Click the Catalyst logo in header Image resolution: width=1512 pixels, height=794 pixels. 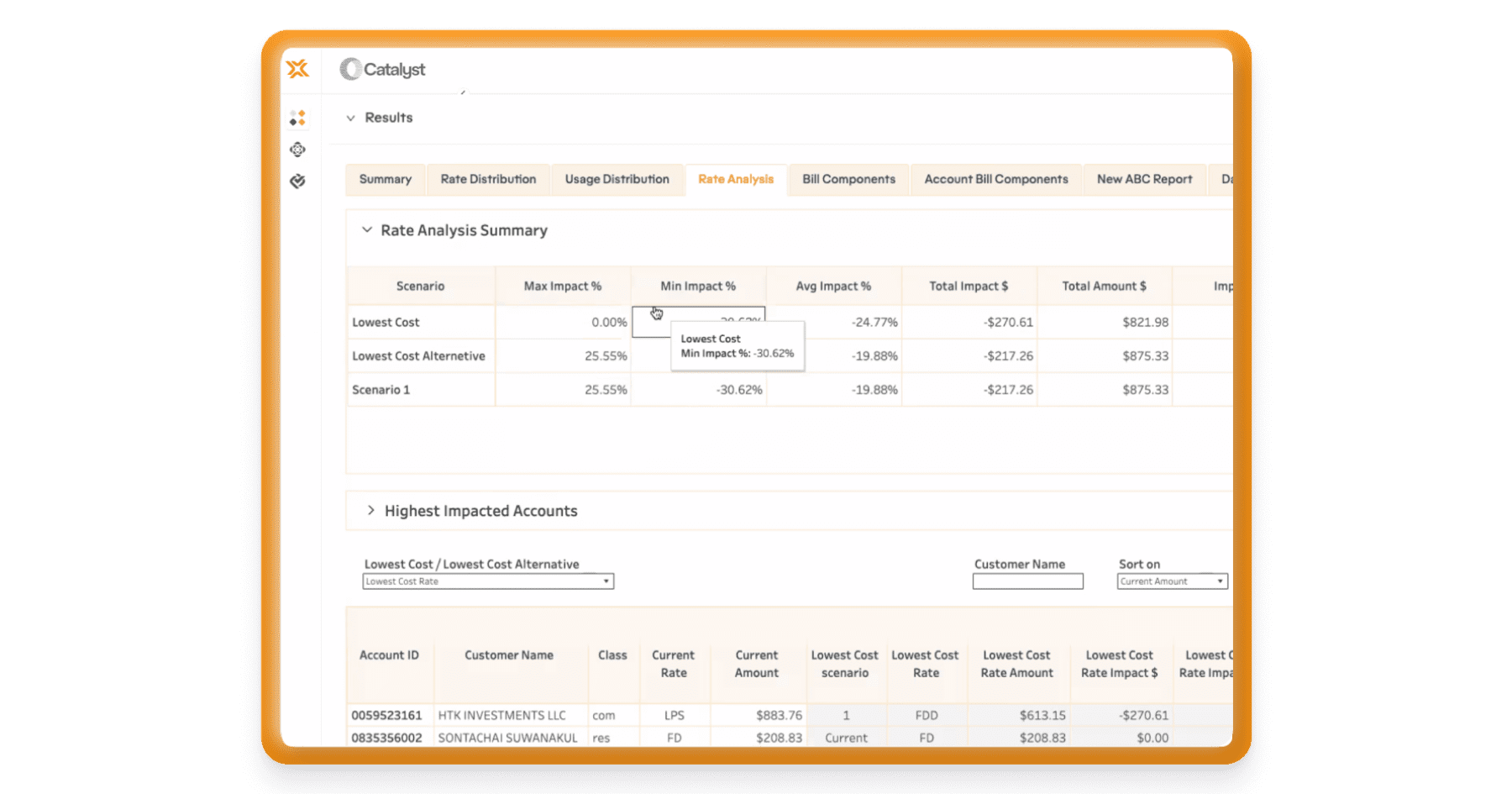click(383, 70)
